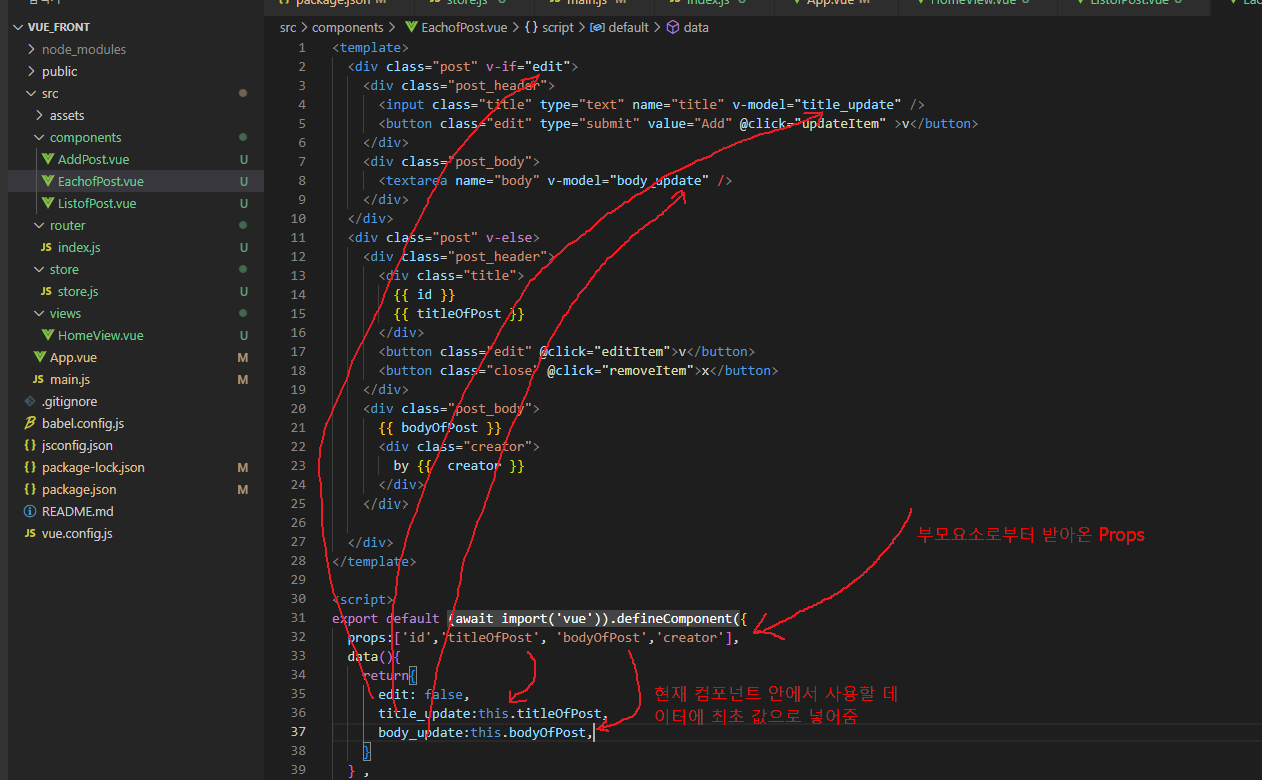This screenshot has height=780, width=1262.
Task: Click line number 32 in the gutter
Action: [x=298, y=637]
